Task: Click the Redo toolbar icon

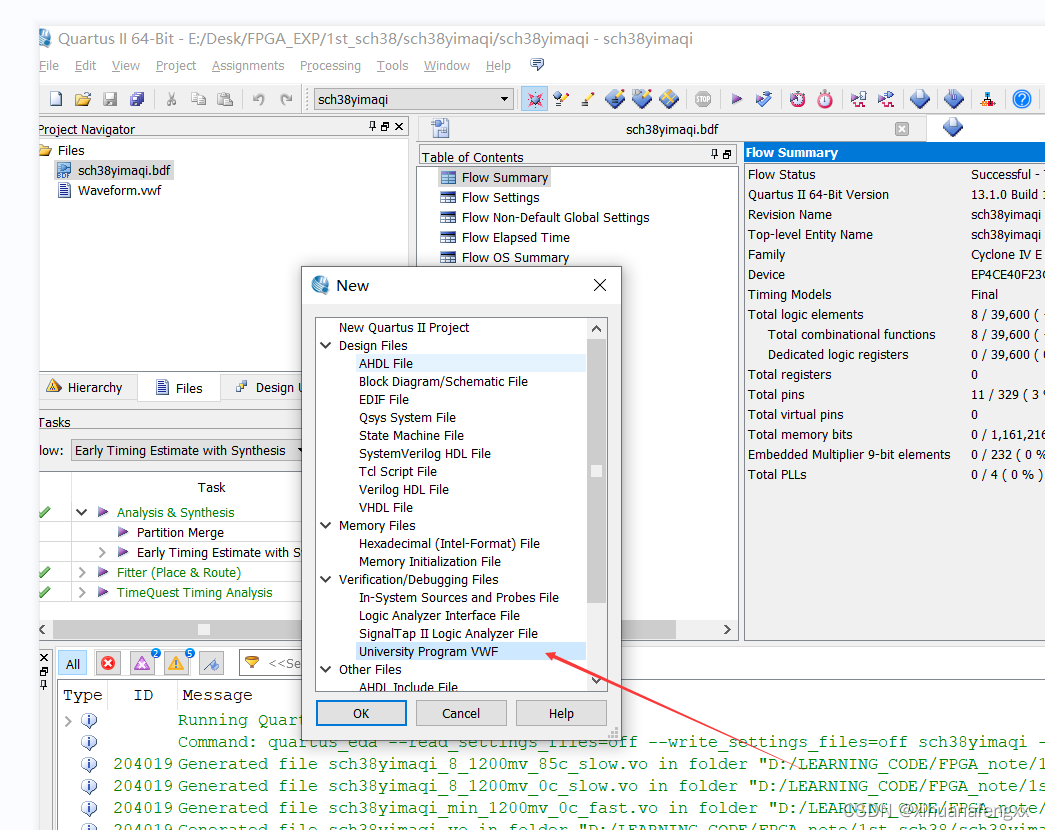Action: [x=286, y=99]
